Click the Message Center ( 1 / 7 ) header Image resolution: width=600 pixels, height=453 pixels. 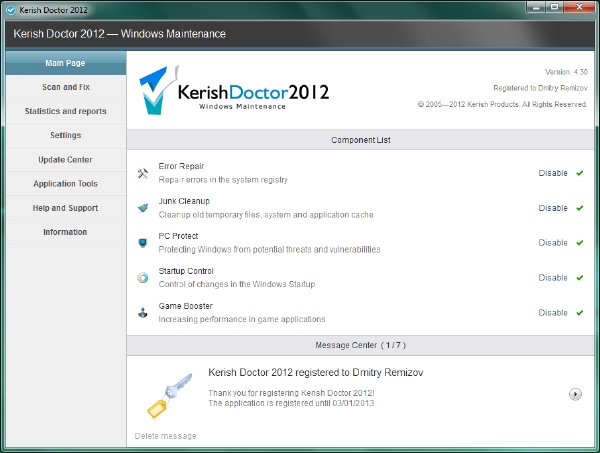pyautogui.click(x=361, y=345)
